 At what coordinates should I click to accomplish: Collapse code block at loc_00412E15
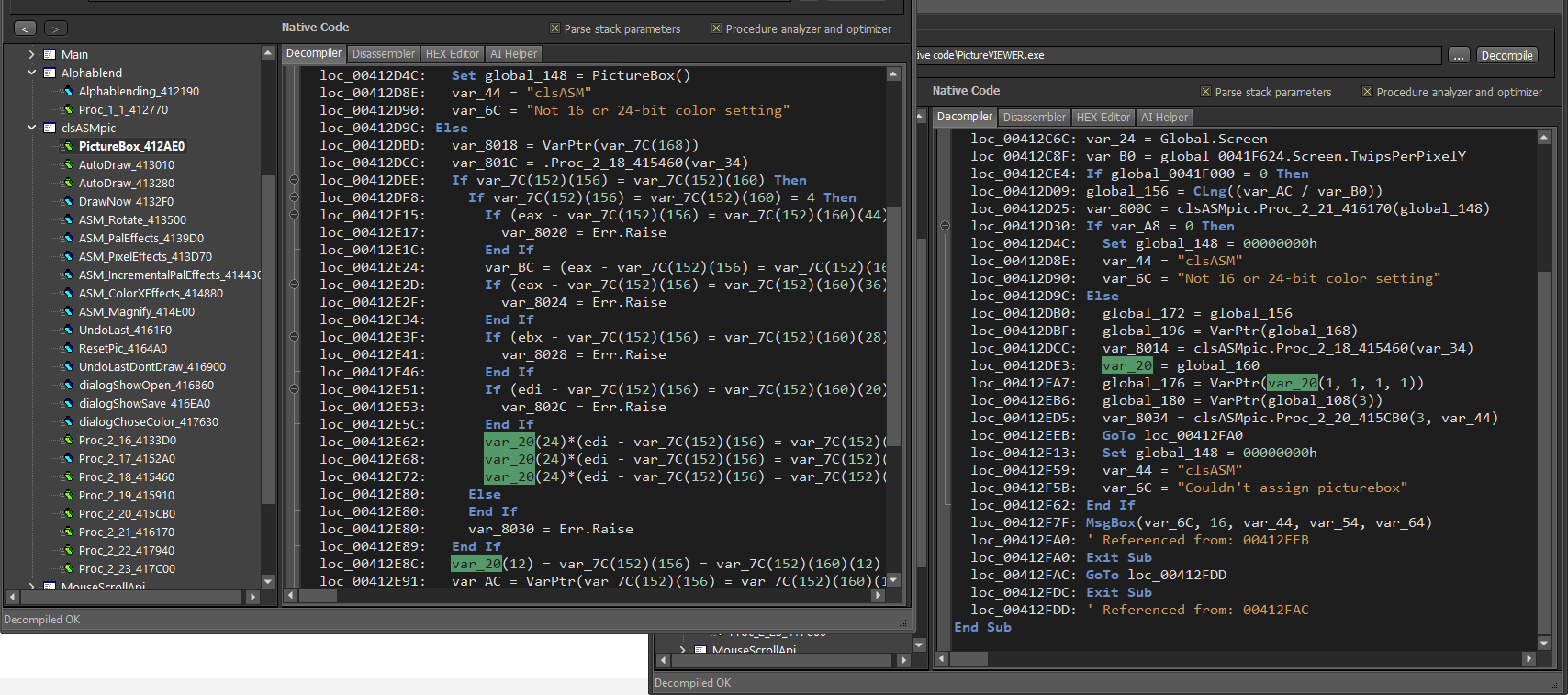(294, 215)
